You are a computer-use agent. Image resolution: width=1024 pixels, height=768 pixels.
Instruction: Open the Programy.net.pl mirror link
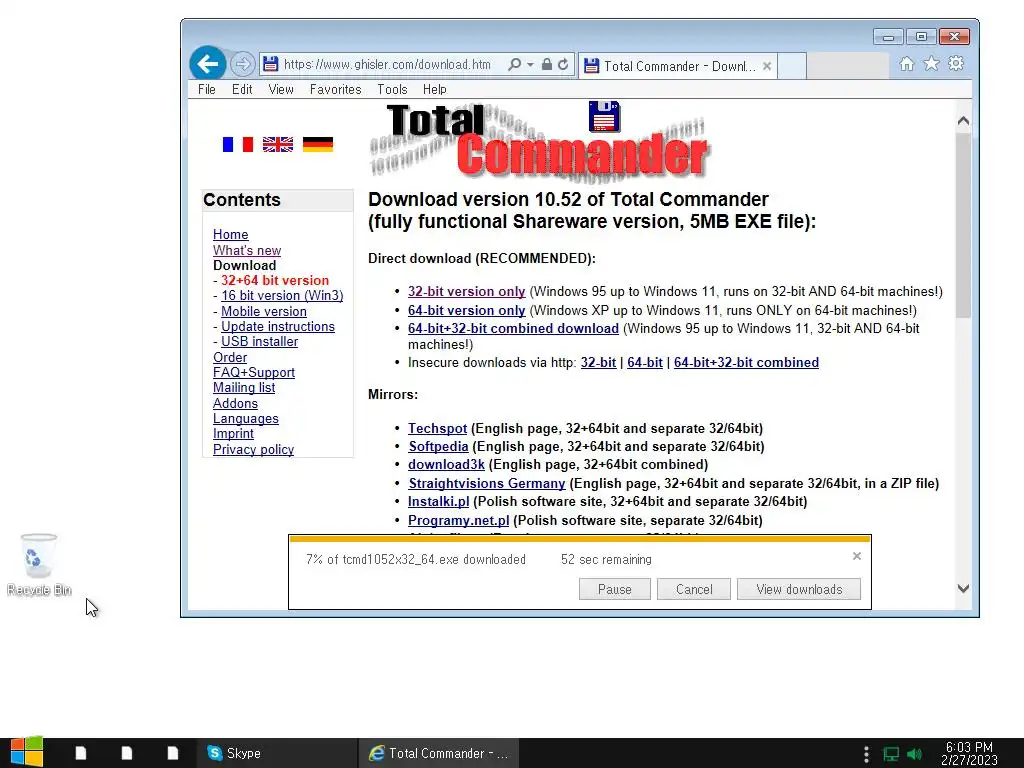458,520
